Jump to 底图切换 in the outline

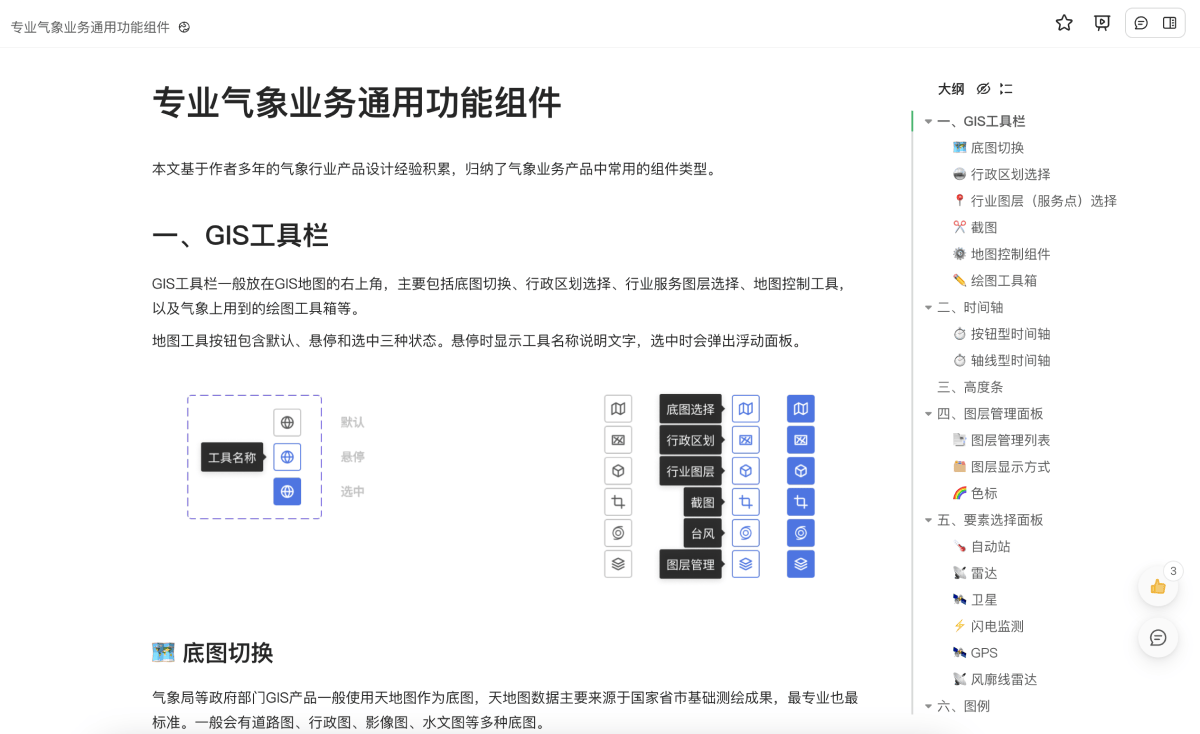coord(988,148)
